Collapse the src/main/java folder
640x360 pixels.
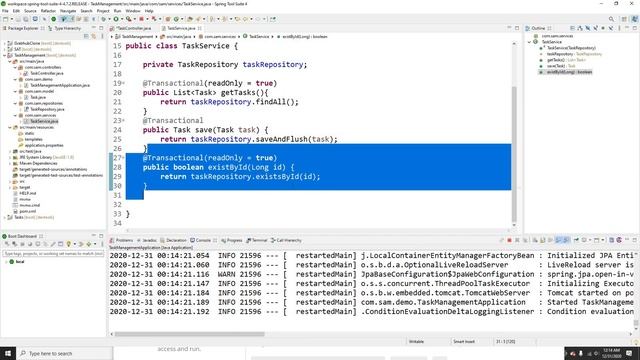pyautogui.click(x=10, y=61)
